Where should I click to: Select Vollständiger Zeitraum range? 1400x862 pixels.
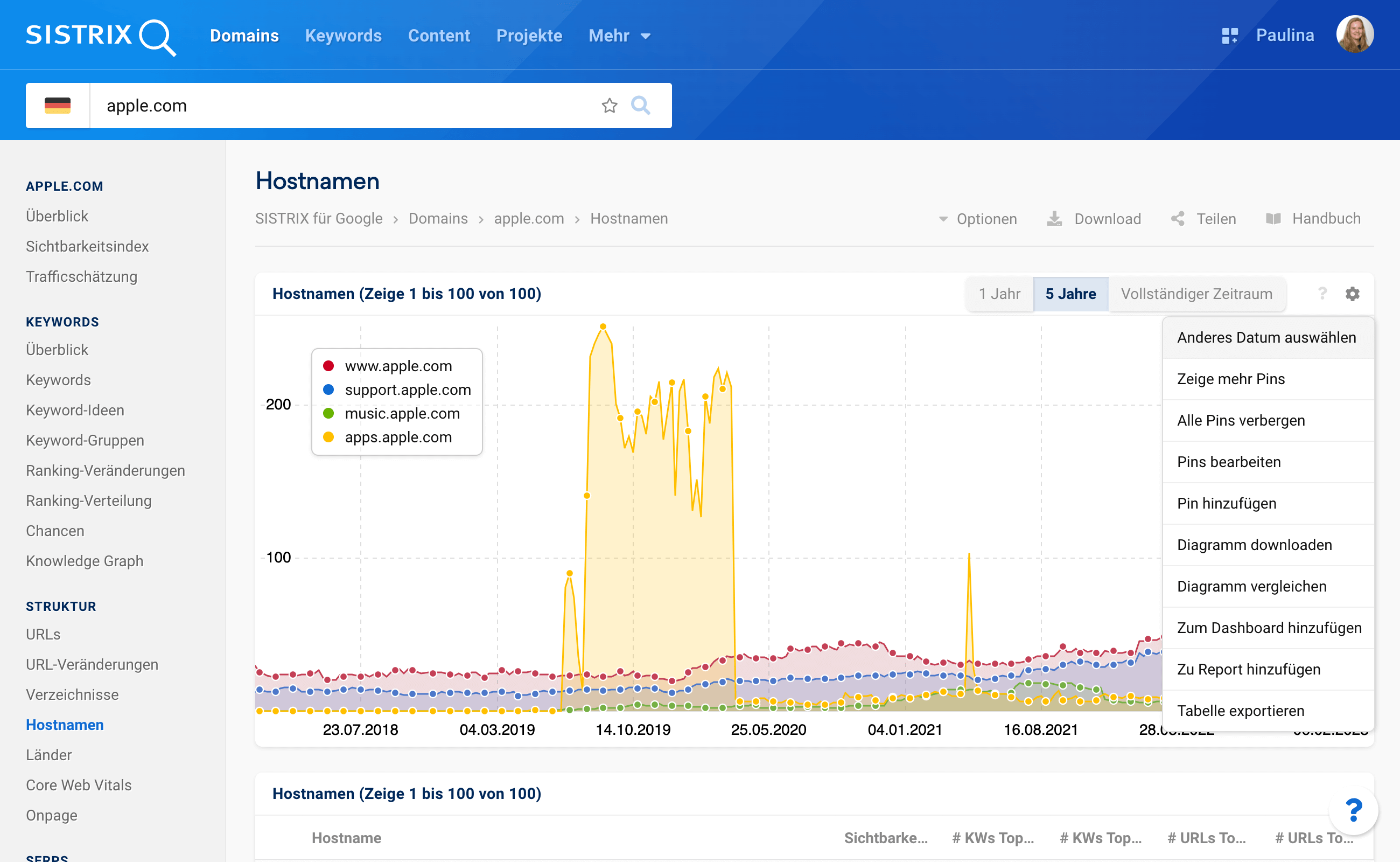1196,294
